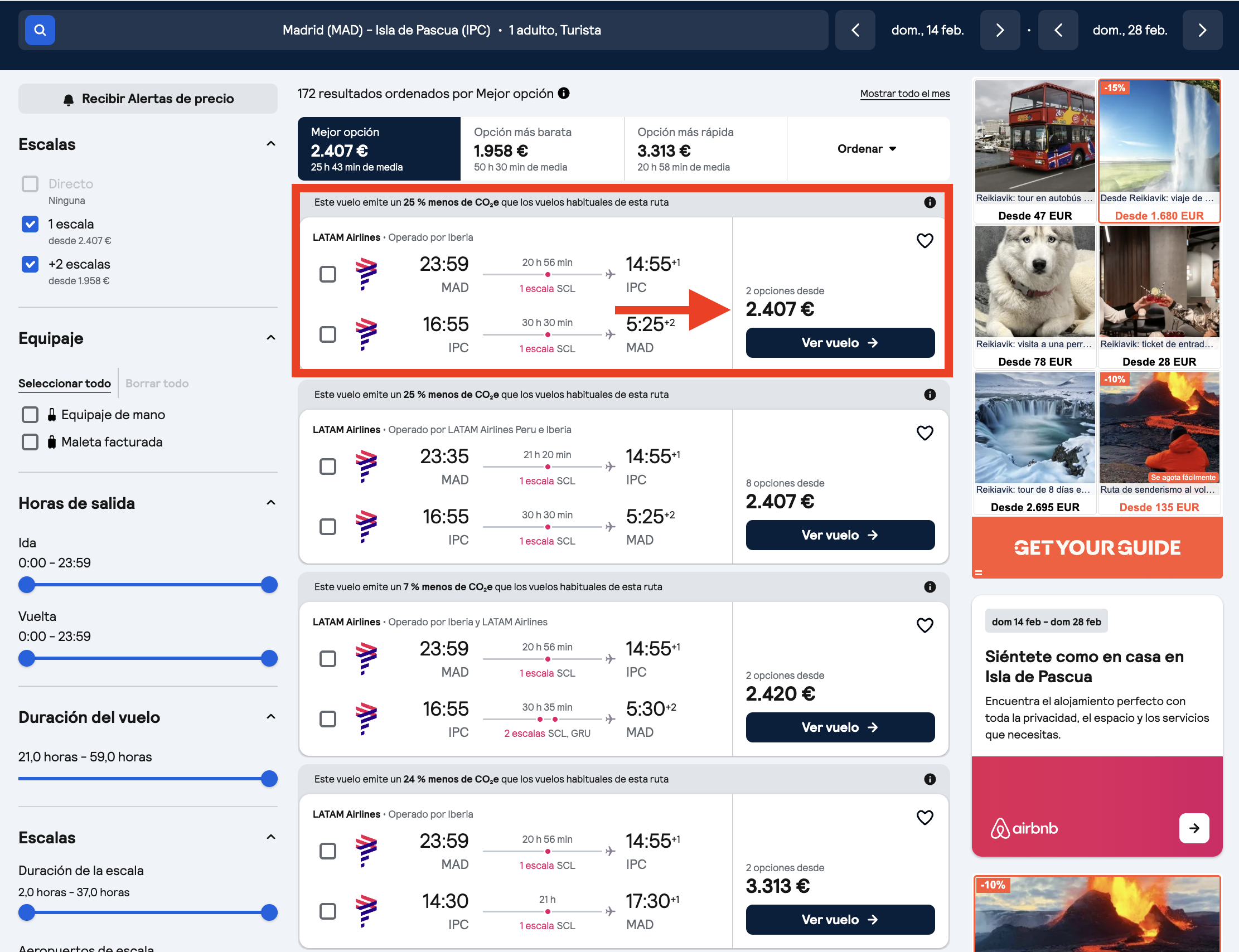The width and height of the screenshot is (1239, 952).
Task: Click 'Mostrar todo el mes' link
Action: [x=904, y=94]
